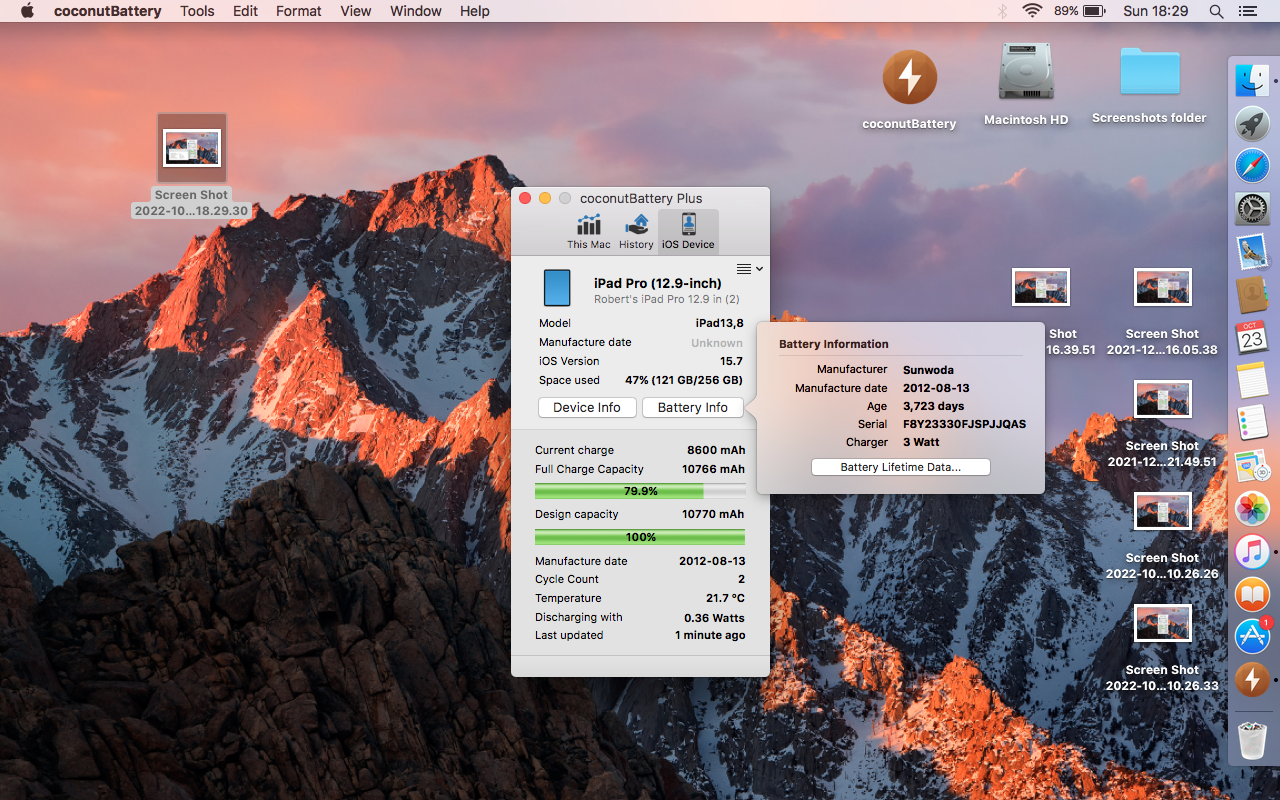Open the Edit menu
Image resolution: width=1280 pixels, height=800 pixels.
click(245, 11)
